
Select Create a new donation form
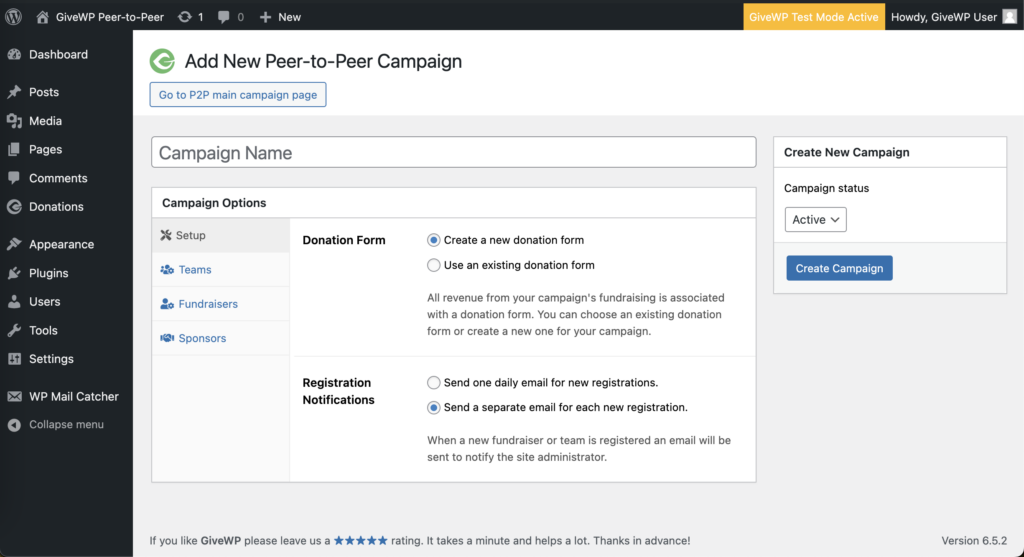(x=434, y=240)
